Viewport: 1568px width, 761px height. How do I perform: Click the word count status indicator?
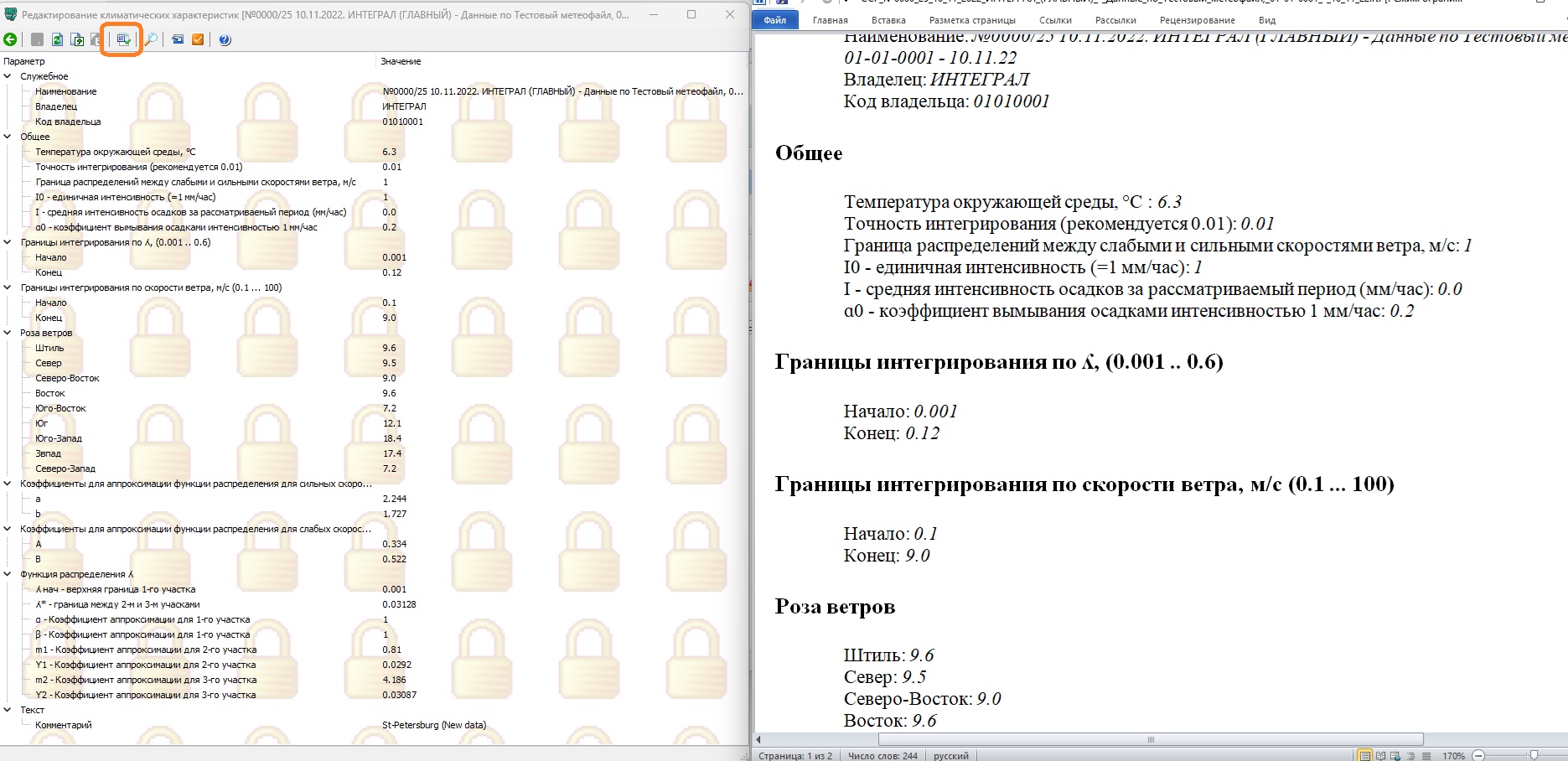pyautogui.click(x=882, y=756)
